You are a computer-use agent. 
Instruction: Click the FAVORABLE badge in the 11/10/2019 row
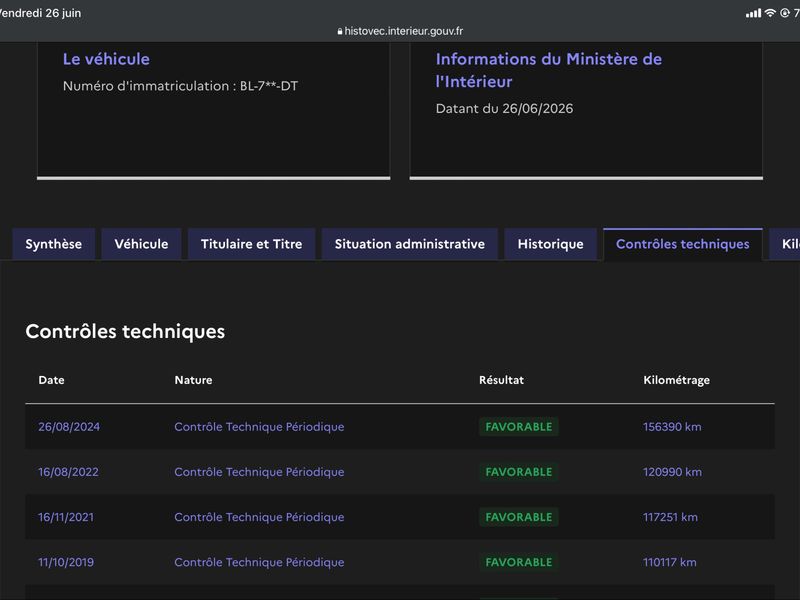(x=518, y=562)
